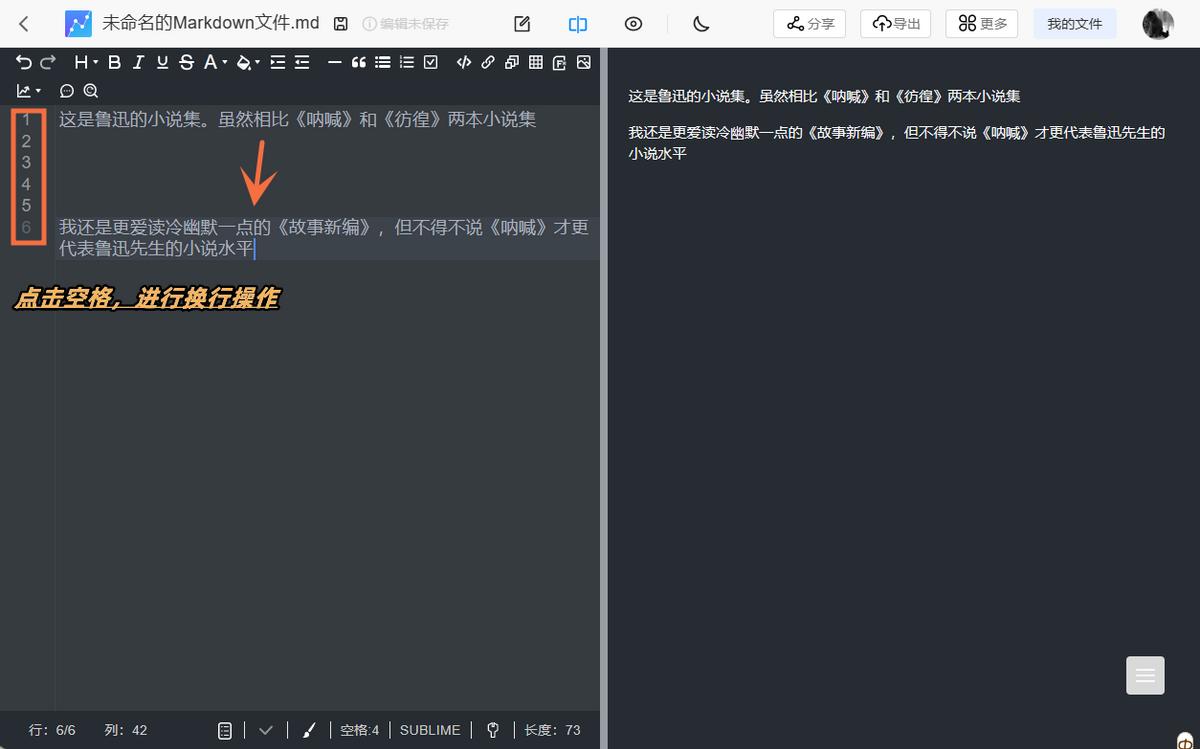This screenshot has height=749, width=1200.
Task: Click the 分享 button
Action: pyautogui.click(x=809, y=23)
